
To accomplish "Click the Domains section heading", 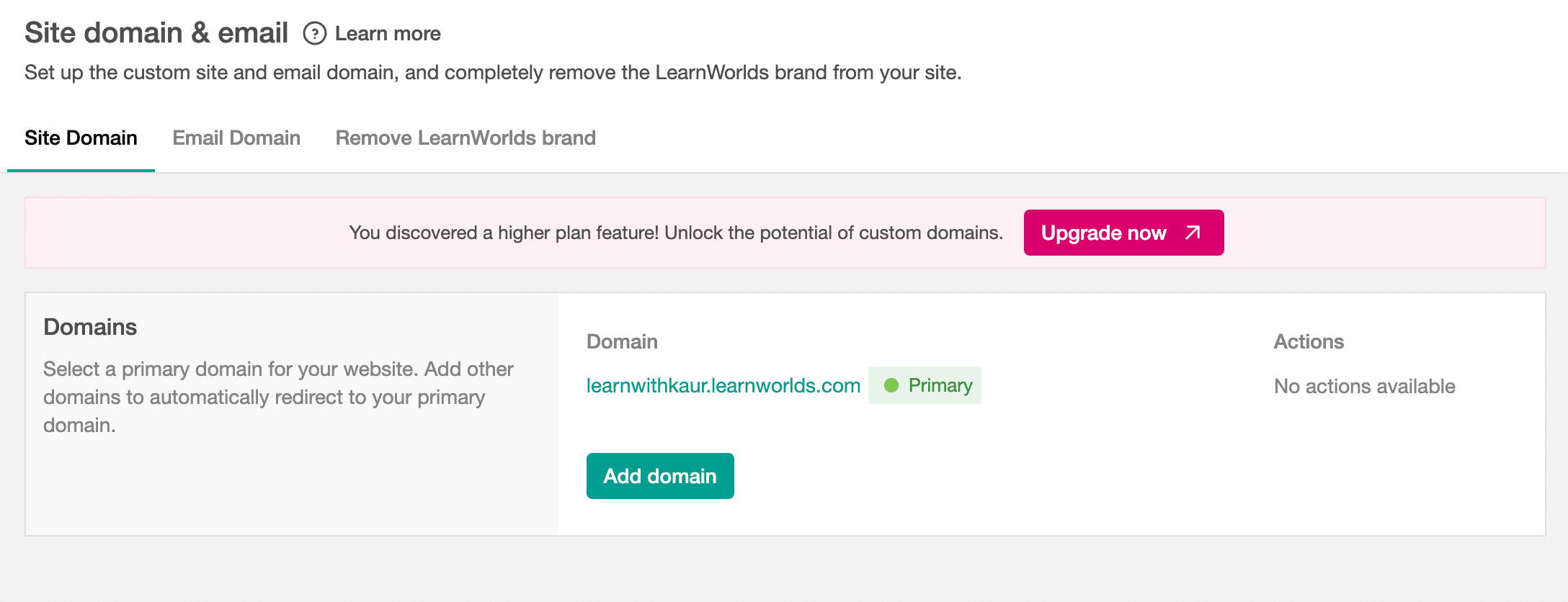I will pos(90,326).
